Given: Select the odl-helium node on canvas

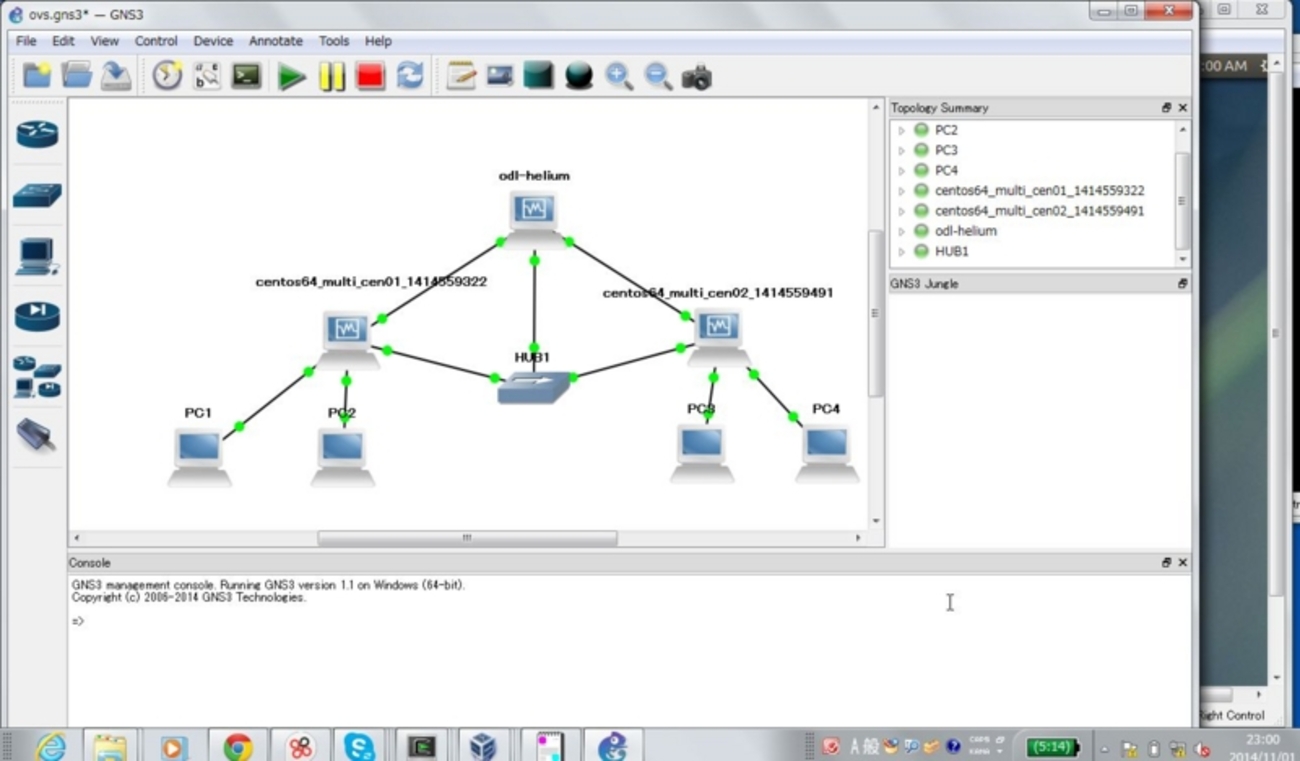Looking at the screenshot, I should [533, 218].
